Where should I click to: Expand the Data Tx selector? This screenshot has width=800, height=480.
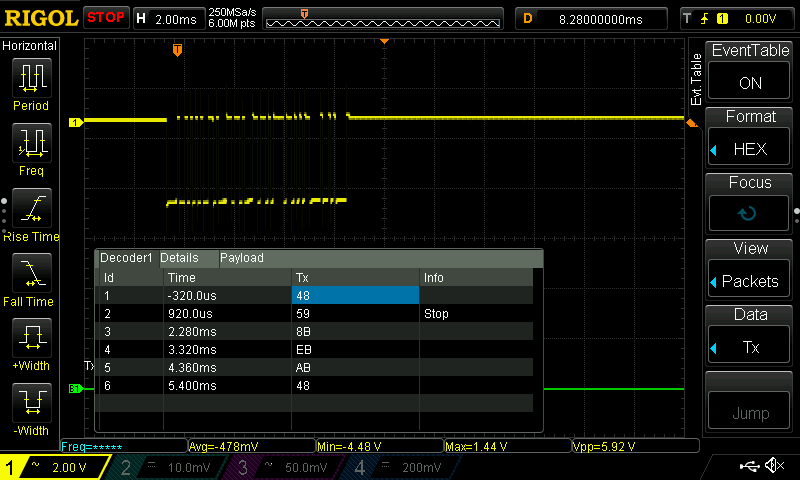pos(749,346)
